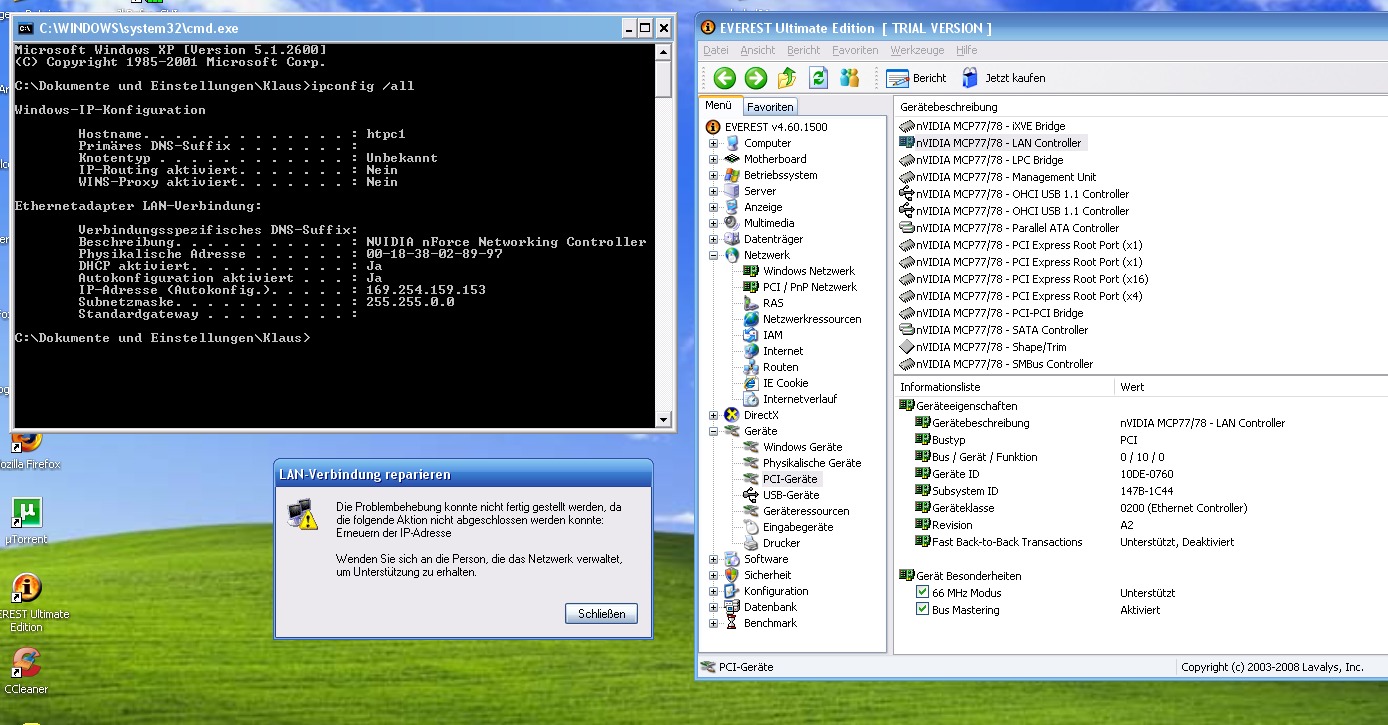The height and width of the screenshot is (725, 1388).
Task: Click the Refresh icon in EVEREST toolbar
Action: tap(819, 78)
